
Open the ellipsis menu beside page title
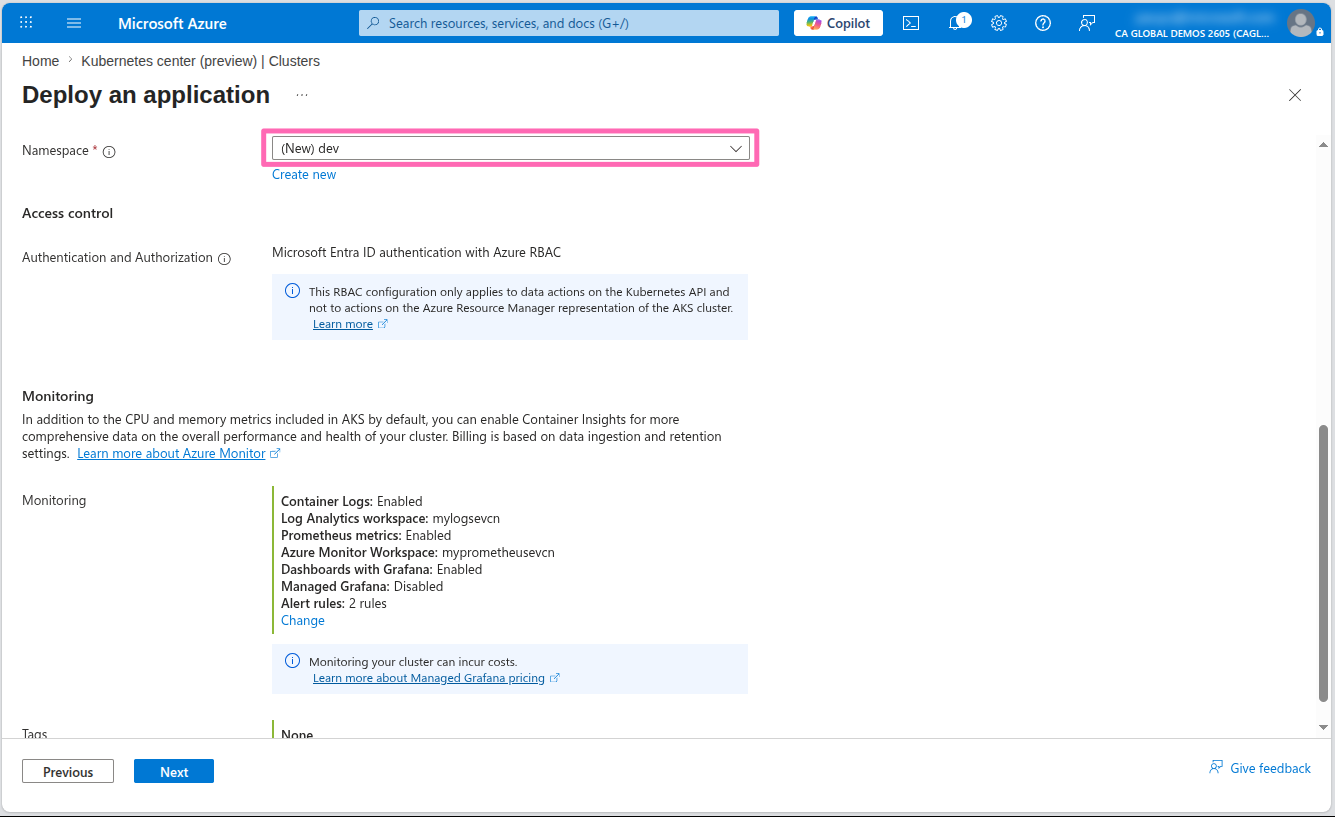point(302,95)
